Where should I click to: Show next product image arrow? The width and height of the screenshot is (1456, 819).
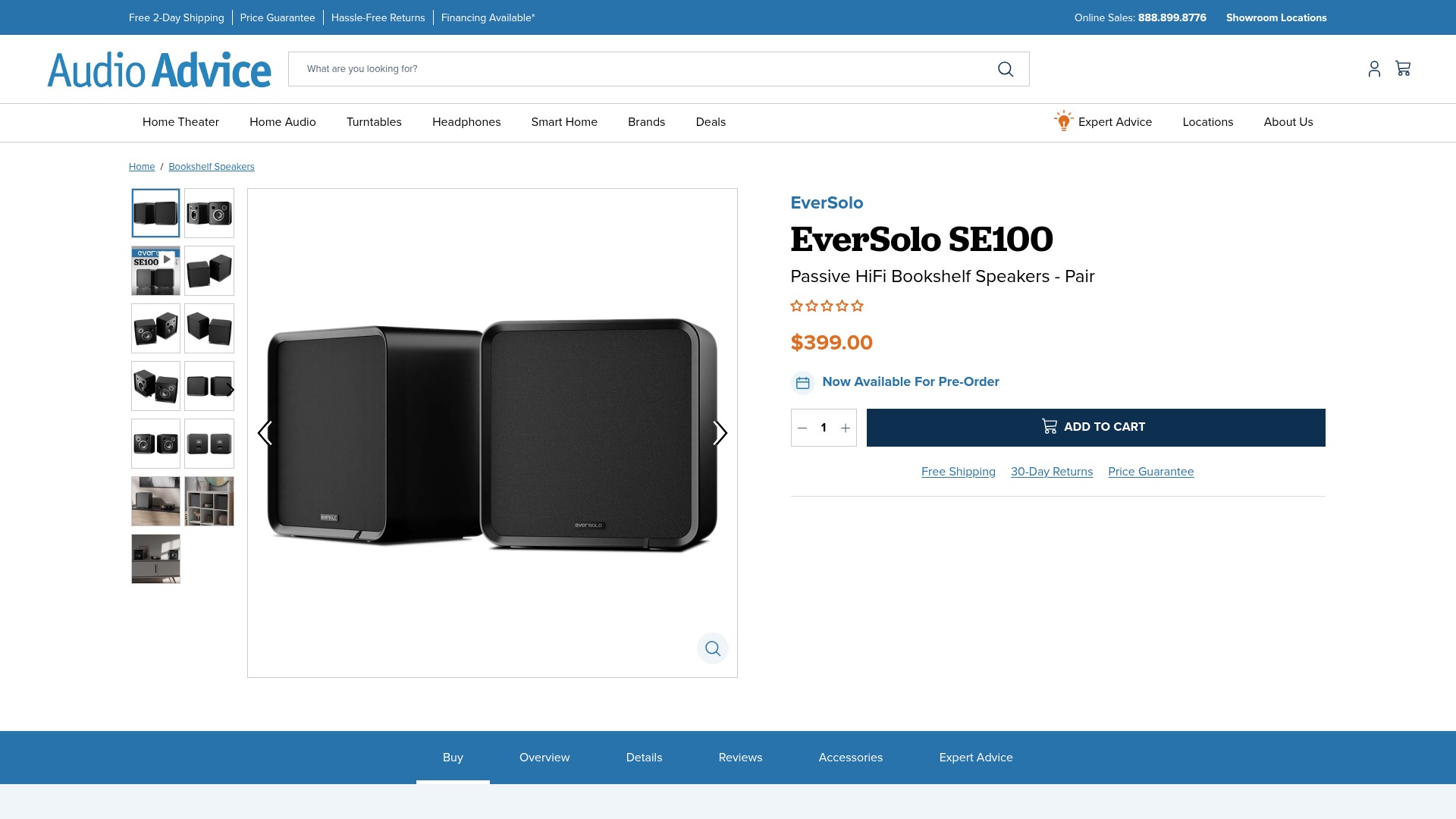[x=720, y=433]
